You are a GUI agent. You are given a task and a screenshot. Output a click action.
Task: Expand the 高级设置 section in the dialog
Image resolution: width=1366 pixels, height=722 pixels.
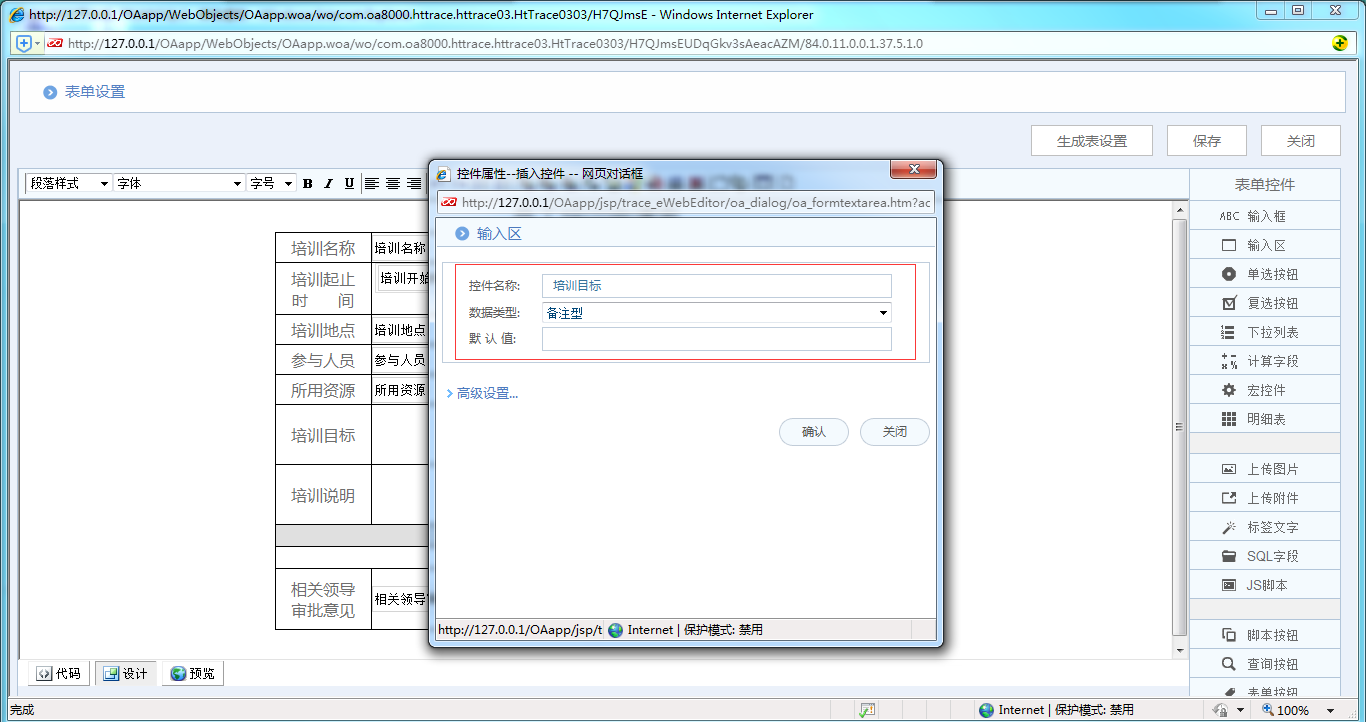coord(484,394)
